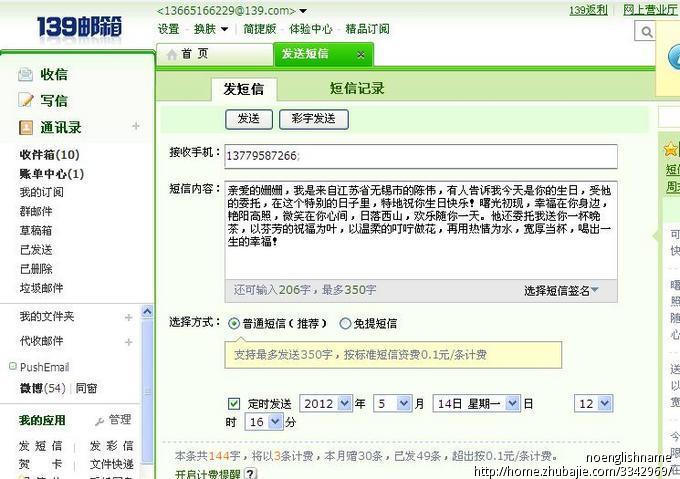680x479 pixels.
Task: Click 简捷版 in top menu
Action: tap(259, 29)
